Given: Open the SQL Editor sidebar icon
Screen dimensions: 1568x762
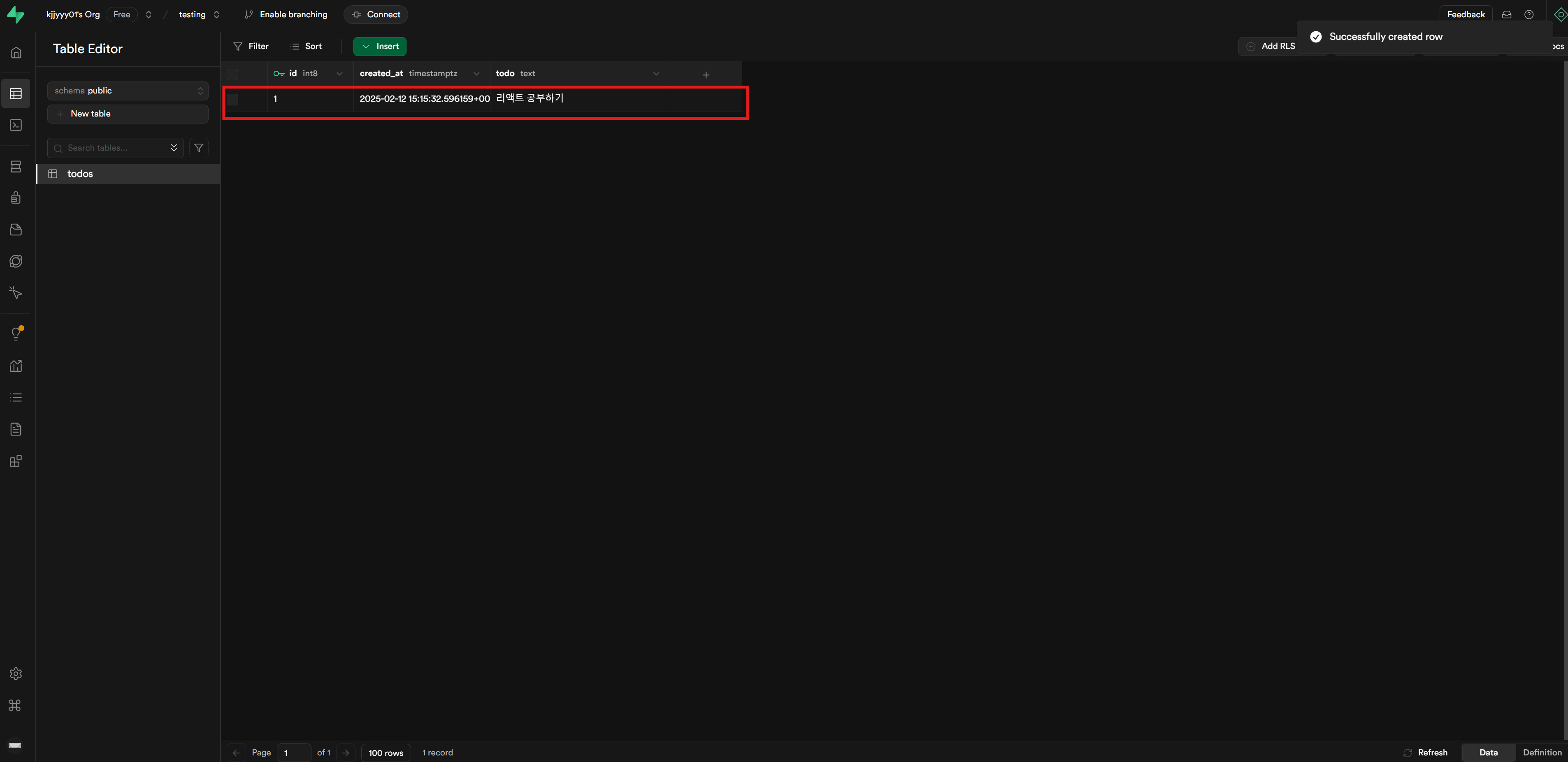Looking at the screenshot, I should click(x=16, y=125).
